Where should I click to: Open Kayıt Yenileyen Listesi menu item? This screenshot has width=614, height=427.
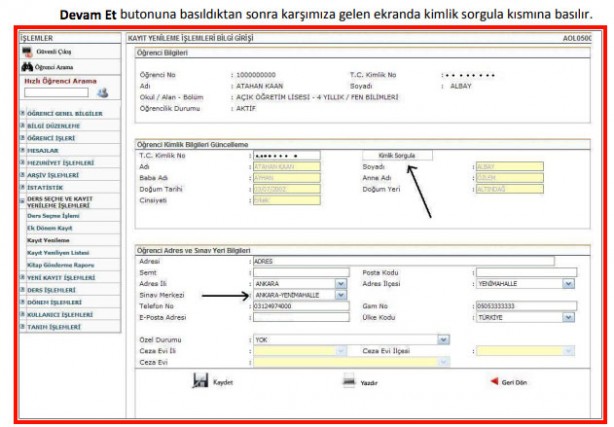(58, 253)
